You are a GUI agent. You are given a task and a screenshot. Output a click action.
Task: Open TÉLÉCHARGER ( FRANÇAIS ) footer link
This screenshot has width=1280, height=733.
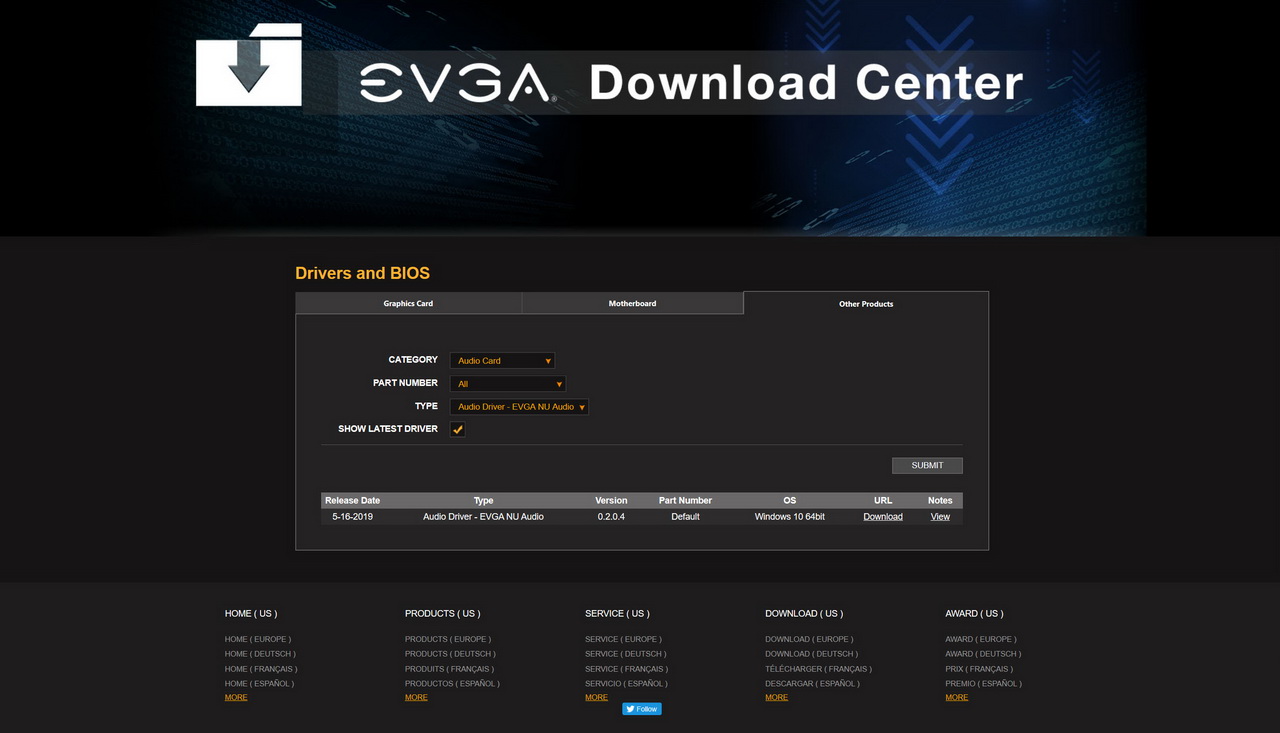click(819, 669)
